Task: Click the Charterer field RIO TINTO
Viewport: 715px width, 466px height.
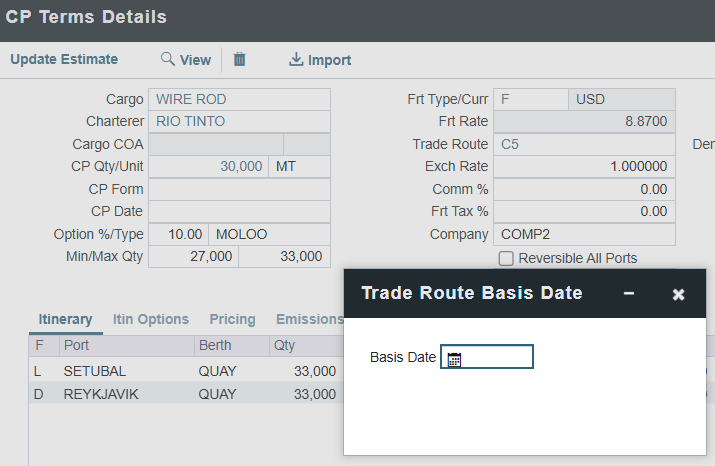Action: [x=239, y=122]
